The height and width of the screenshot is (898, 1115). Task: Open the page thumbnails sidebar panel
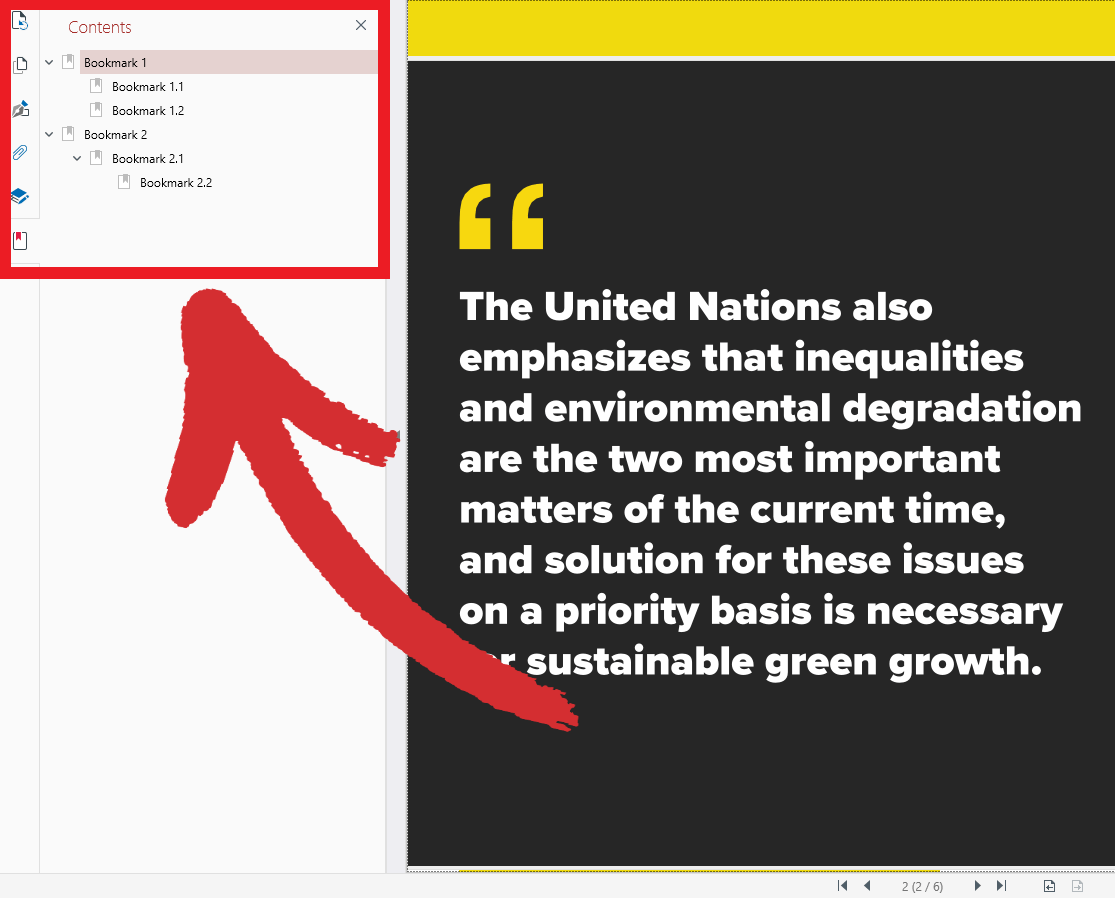coord(20,65)
